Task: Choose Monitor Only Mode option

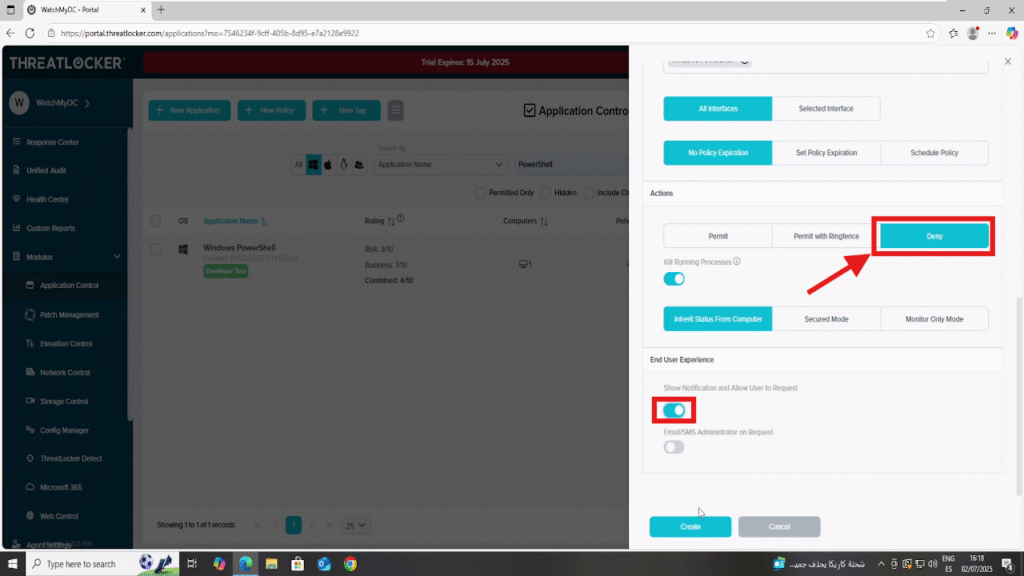Action: pos(935,319)
